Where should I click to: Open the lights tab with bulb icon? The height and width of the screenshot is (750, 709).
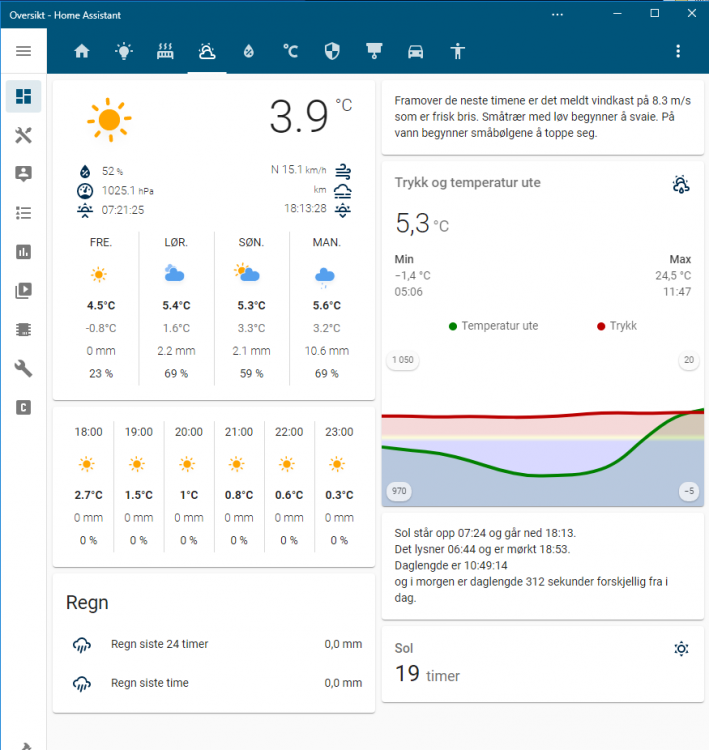point(124,51)
